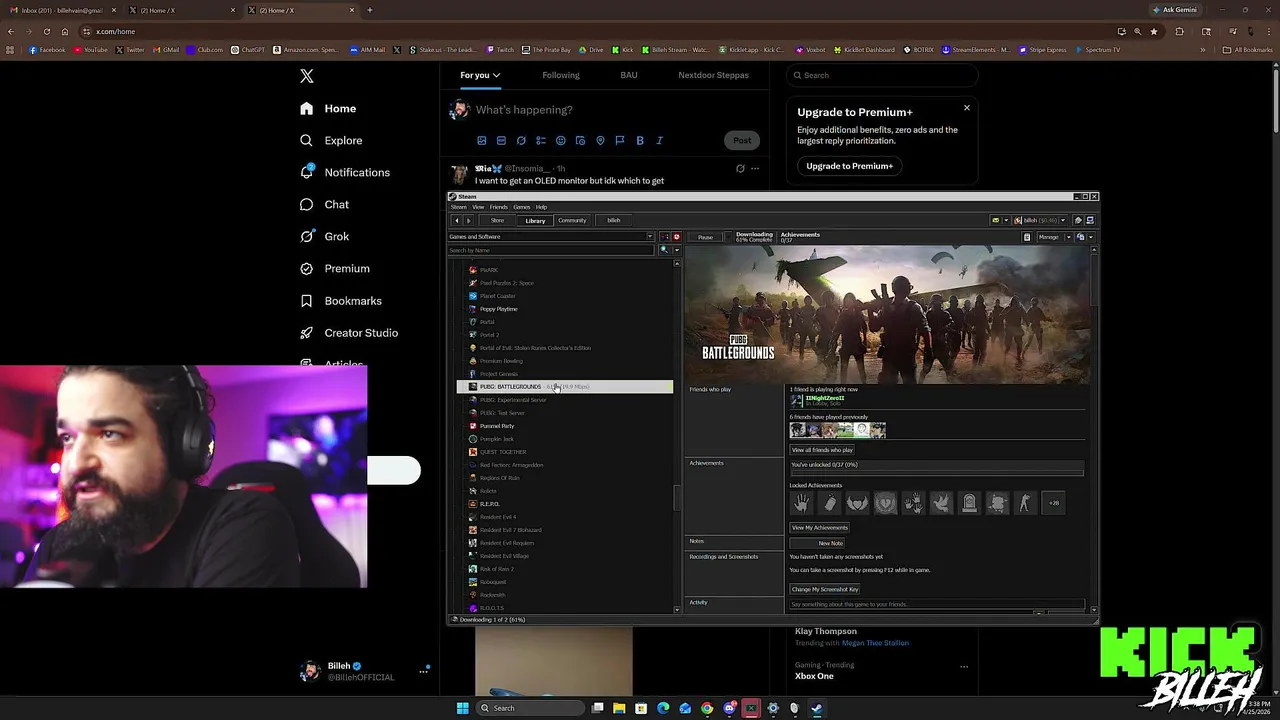
Task: Click the emoji icon in the X composer
Action: click(x=560, y=141)
